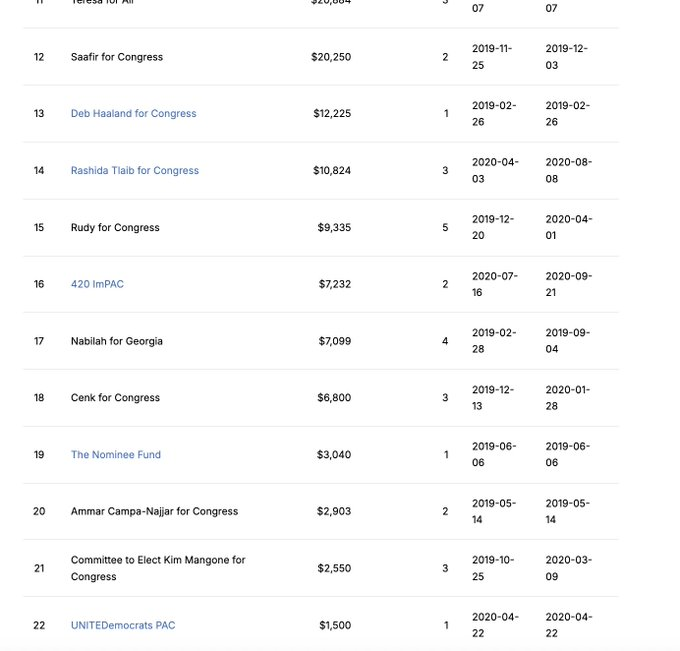The image size is (680, 651).
Task: Click the Cenk for Congress name
Action: click(115, 398)
